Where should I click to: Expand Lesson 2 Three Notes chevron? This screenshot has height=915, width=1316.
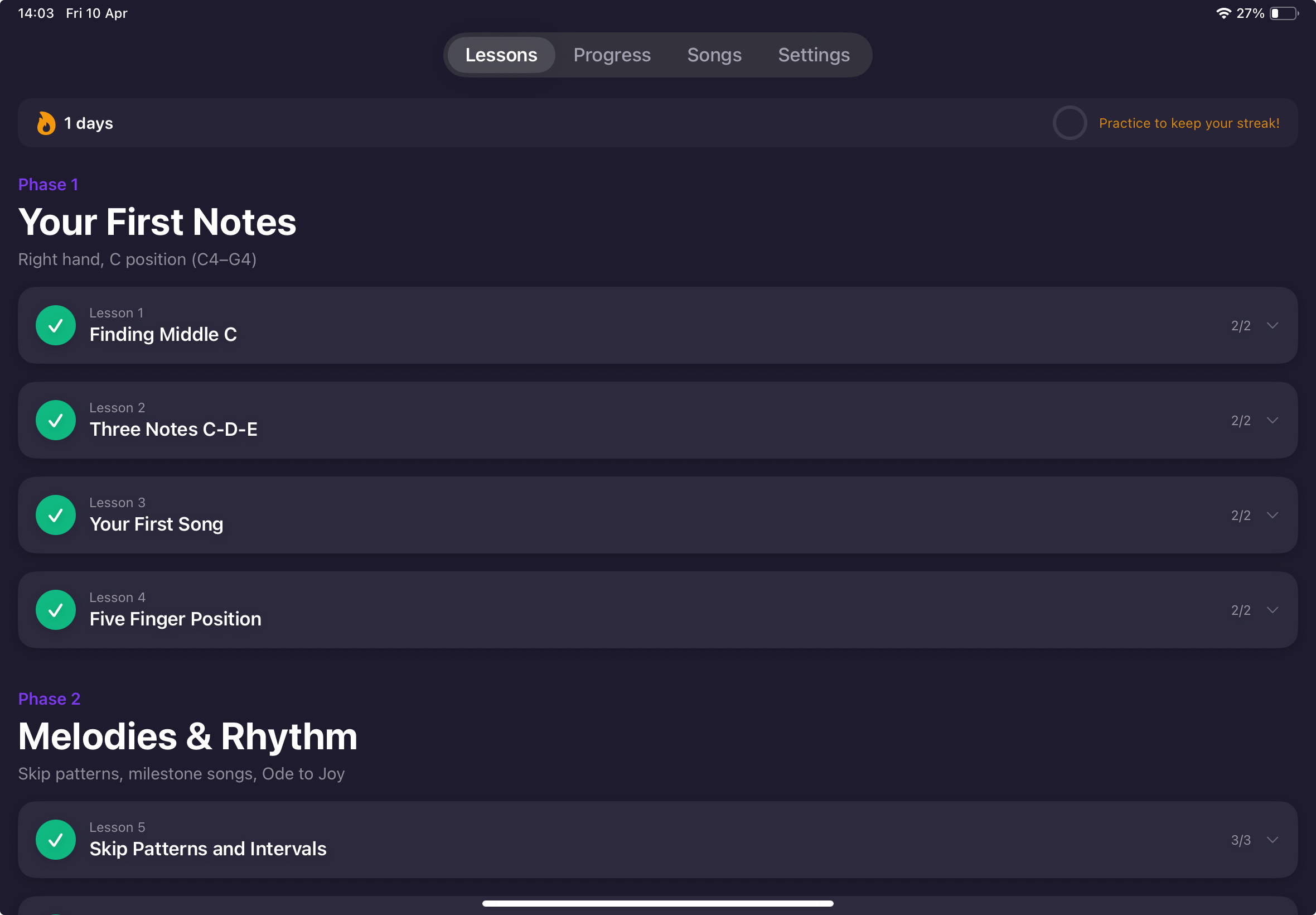(x=1273, y=420)
